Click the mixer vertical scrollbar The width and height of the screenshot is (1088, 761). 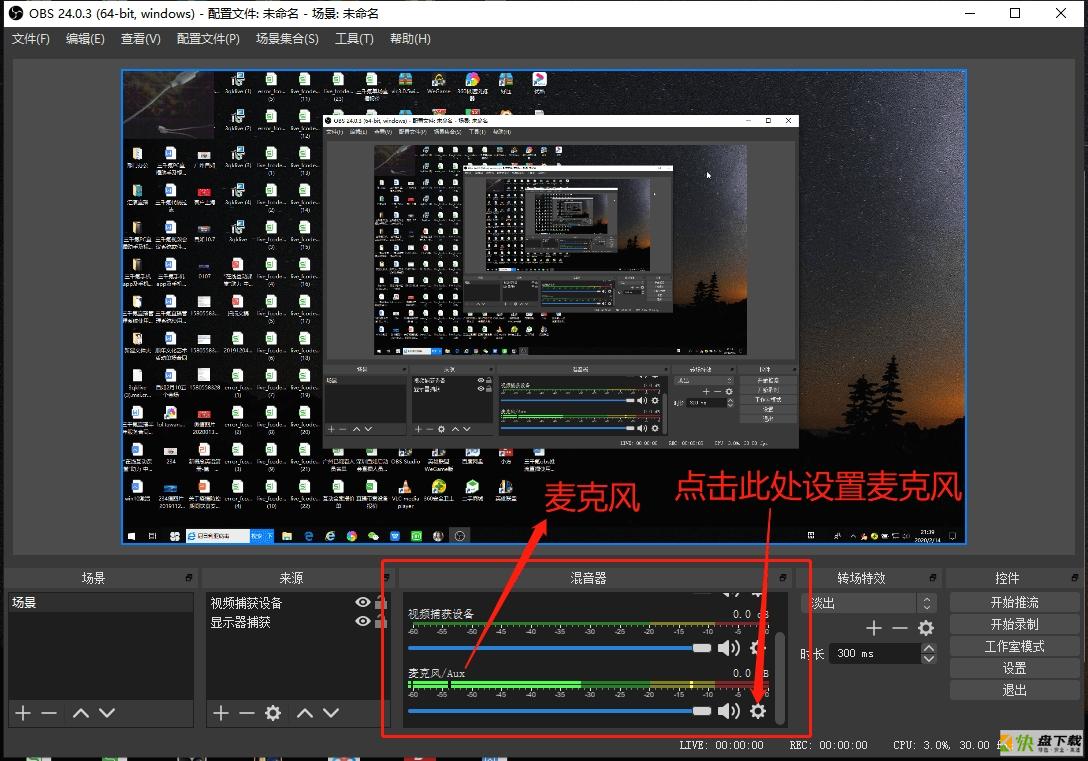[x=781, y=678]
